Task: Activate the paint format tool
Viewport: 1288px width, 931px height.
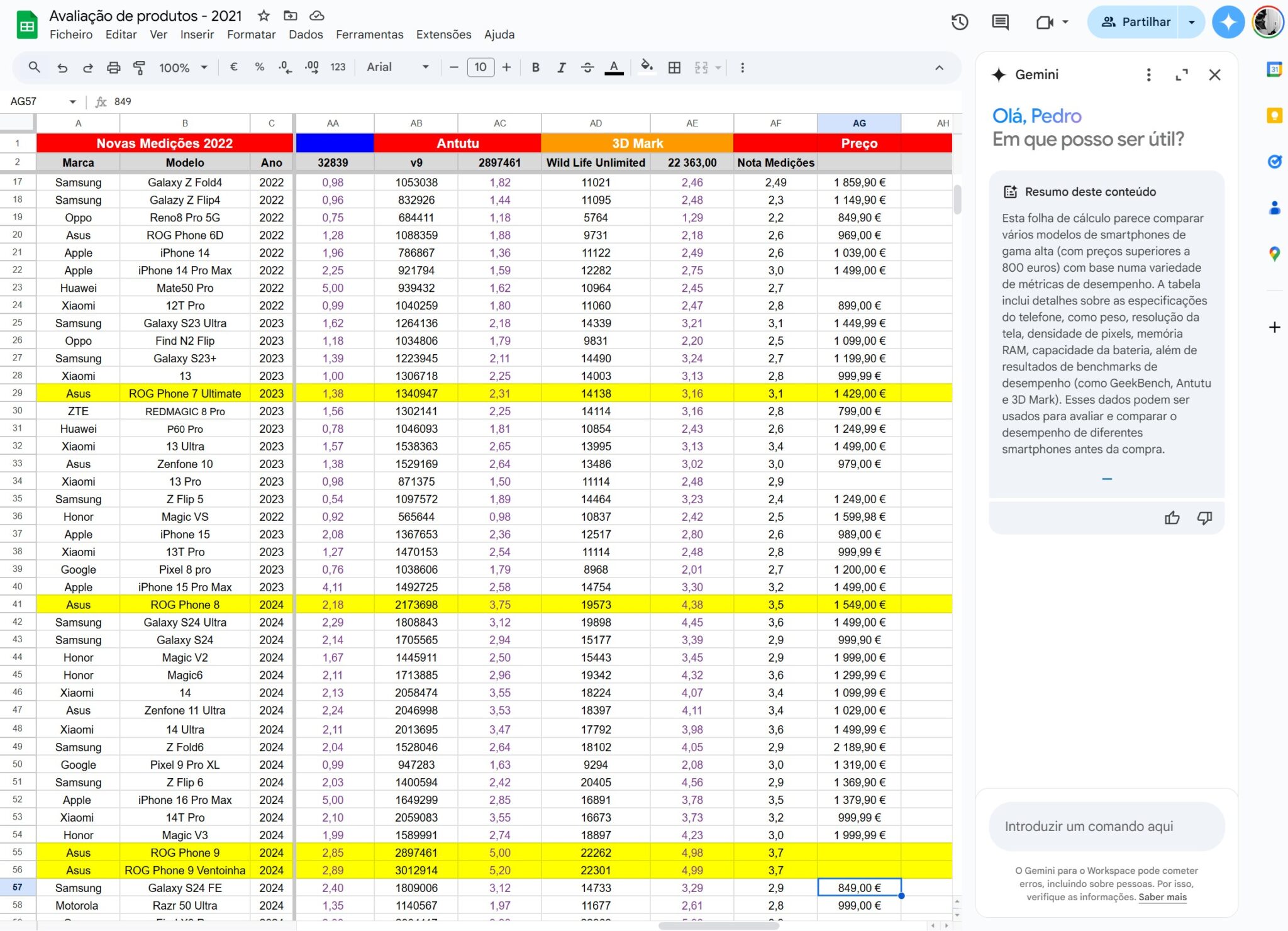Action: tap(140, 67)
